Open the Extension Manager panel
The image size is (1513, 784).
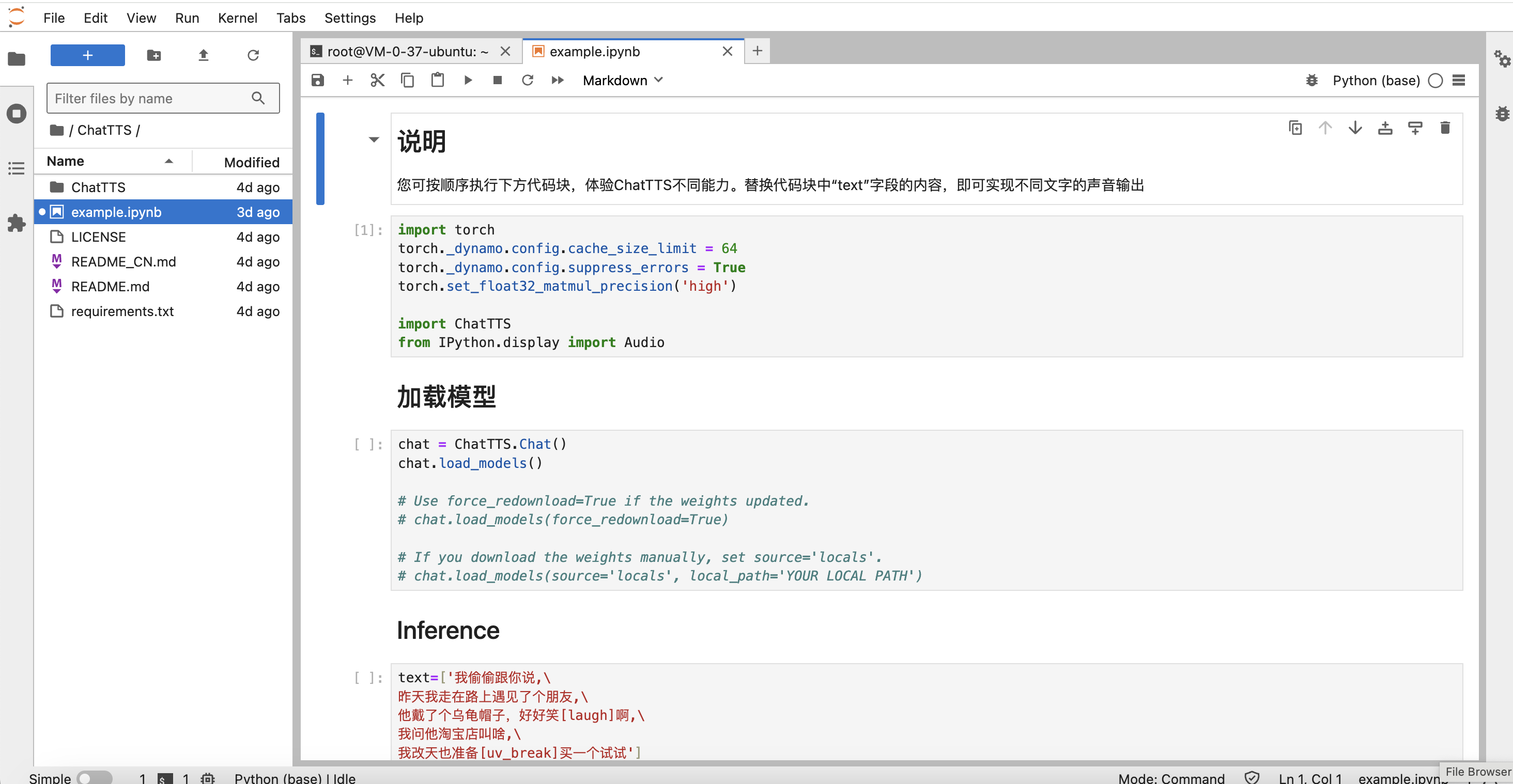[17, 223]
